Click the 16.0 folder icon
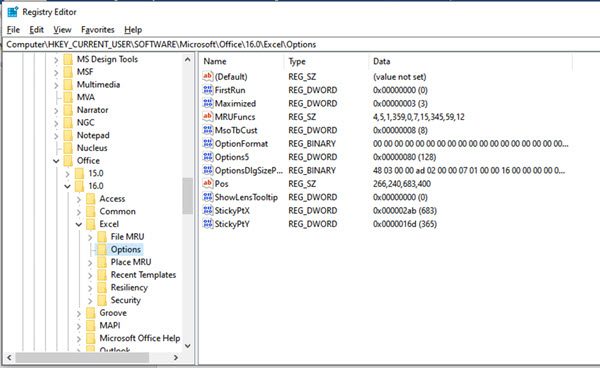The width and height of the screenshot is (600, 368). (x=79, y=186)
